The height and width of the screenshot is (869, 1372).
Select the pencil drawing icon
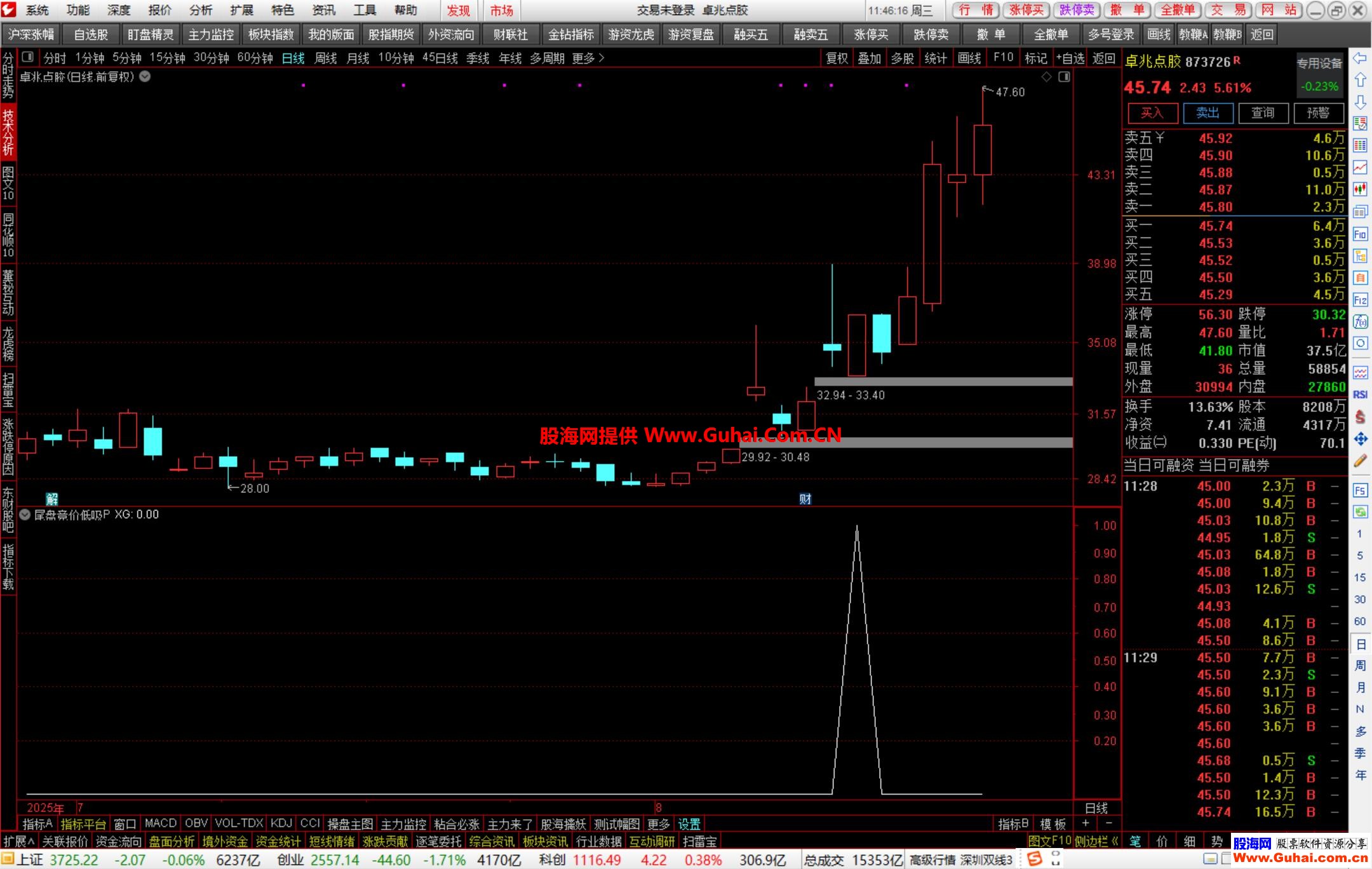pyautogui.click(x=1360, y=461)
